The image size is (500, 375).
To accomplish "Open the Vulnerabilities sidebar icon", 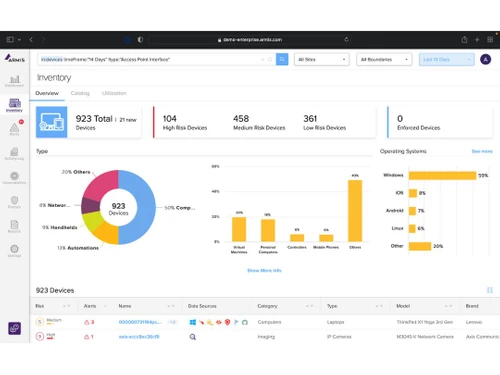I will pyautogui.click(x=14, y=178).
